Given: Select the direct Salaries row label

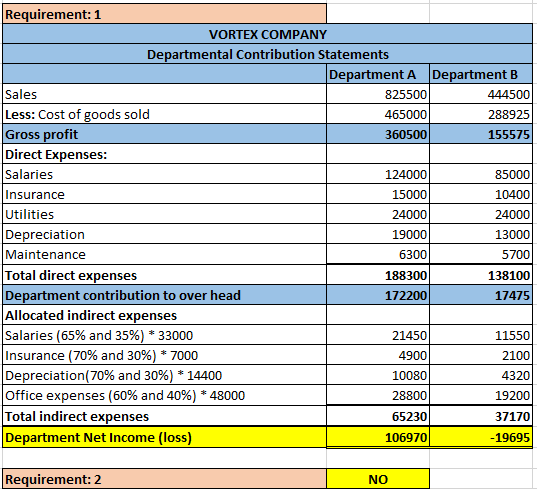Looking at the screenshot, I should point(164,174).
